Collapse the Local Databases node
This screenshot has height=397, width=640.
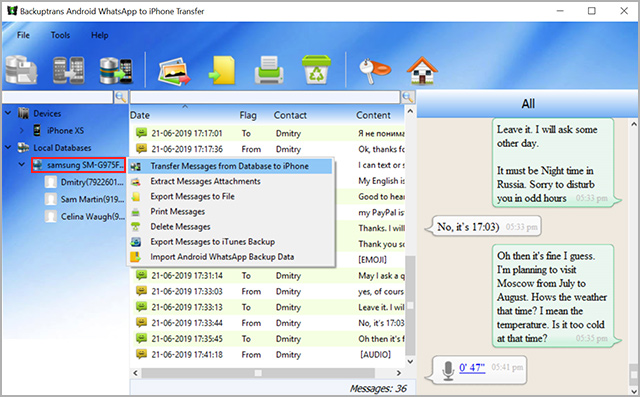click(x=8, y=147)
